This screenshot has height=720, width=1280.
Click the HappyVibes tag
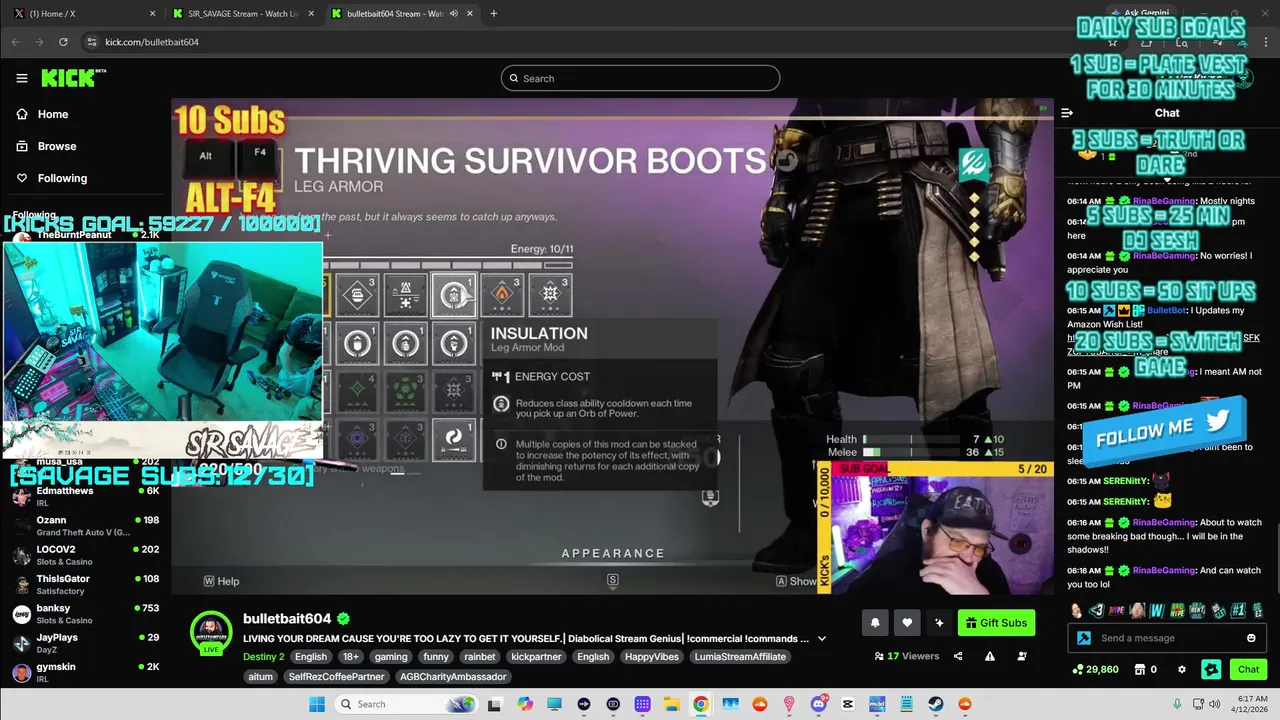650,657
